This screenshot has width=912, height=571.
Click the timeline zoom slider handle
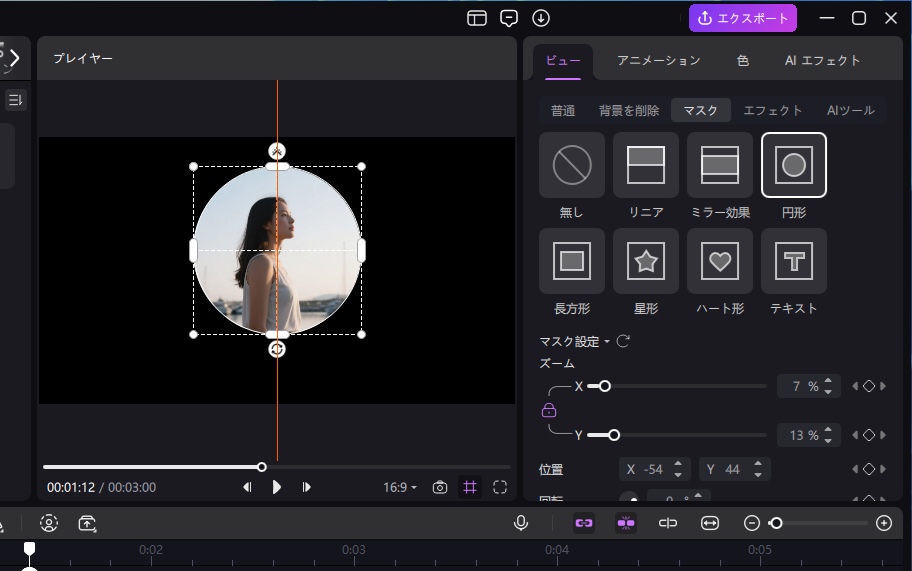point(776,523)
